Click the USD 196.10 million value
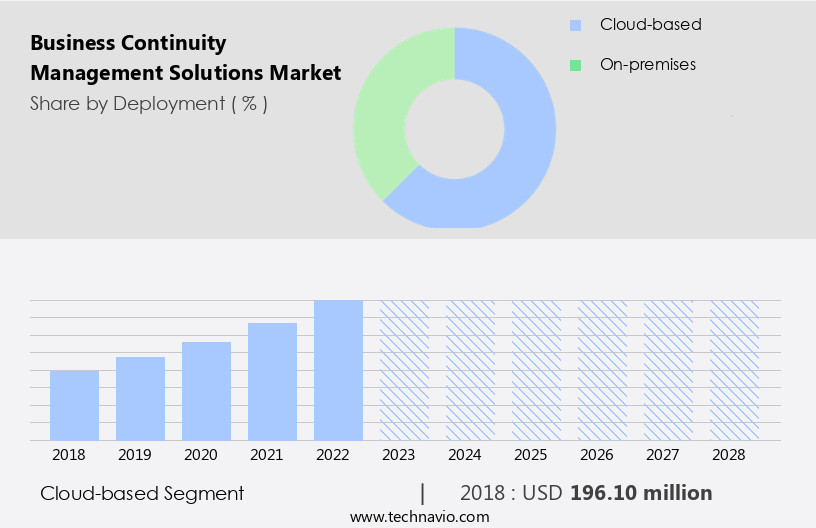The image size is (816, 528). 640,493
